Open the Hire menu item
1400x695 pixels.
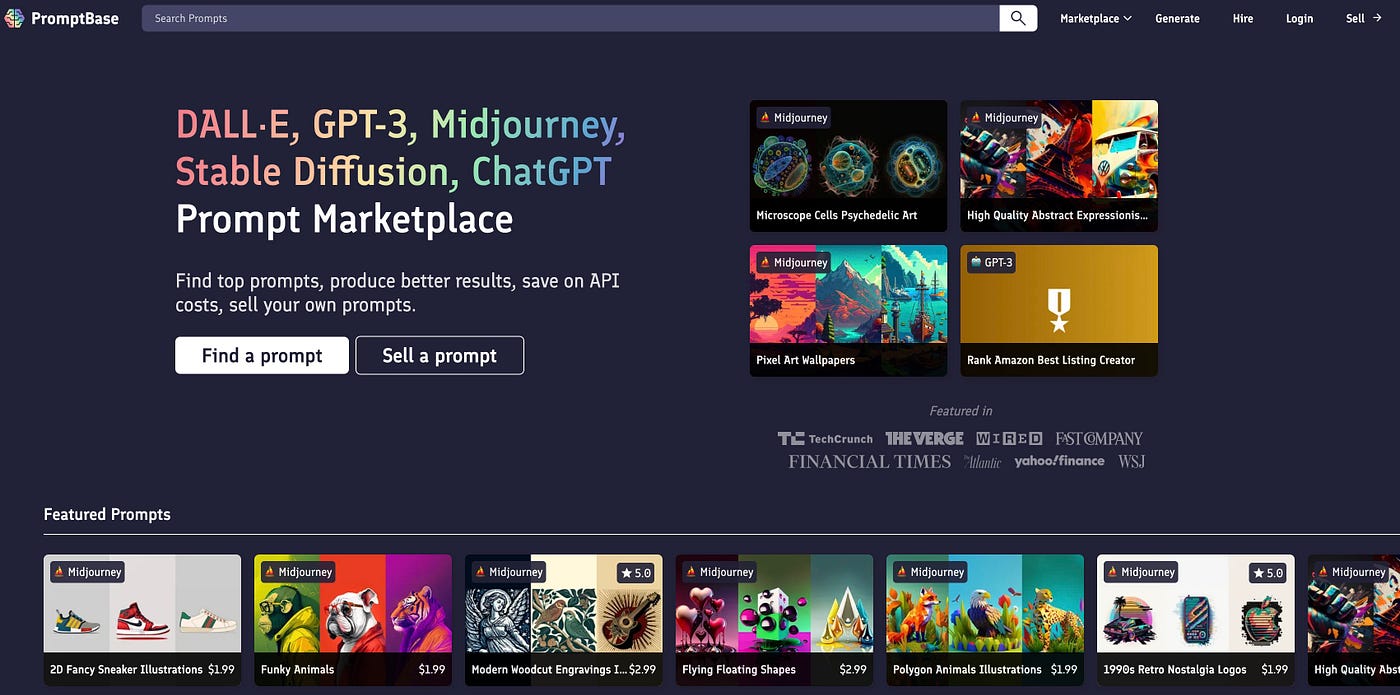pos(1243,18)
